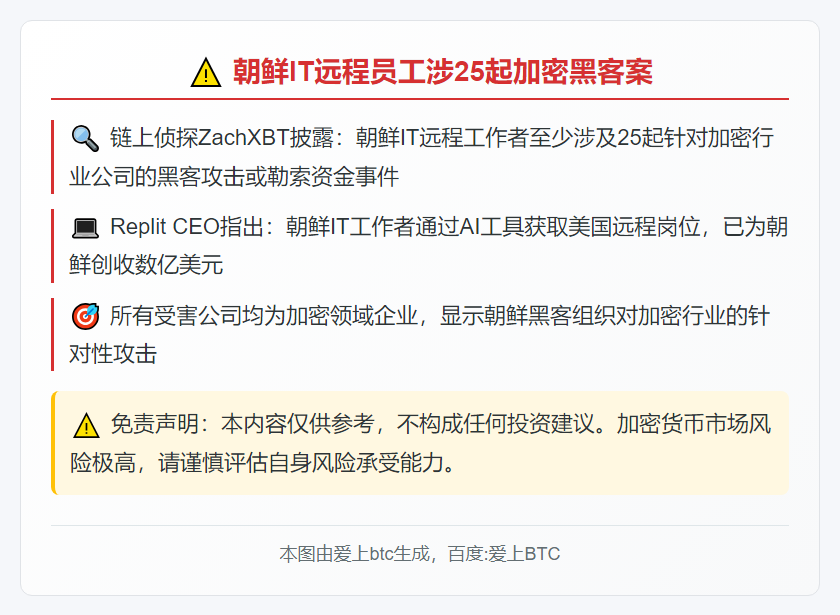Select the ZachXBT name in the first bullet
This screenshot has height=615, width=840.
pos(243,138)
